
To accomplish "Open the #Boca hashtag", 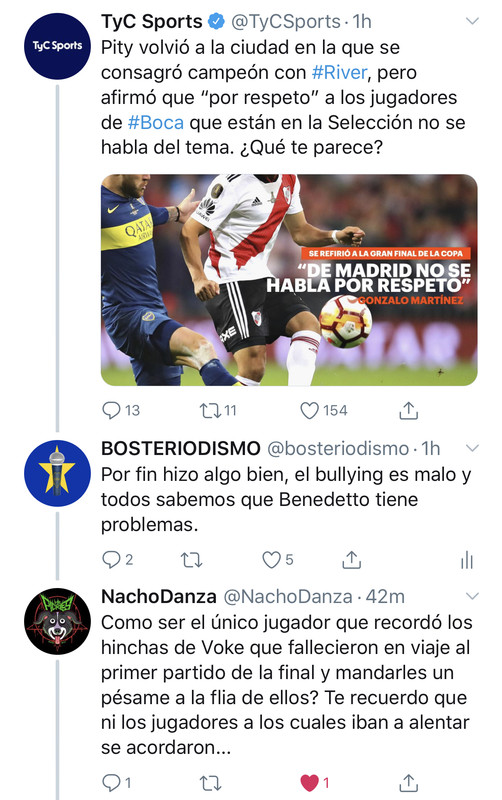I will click(156, 122).
